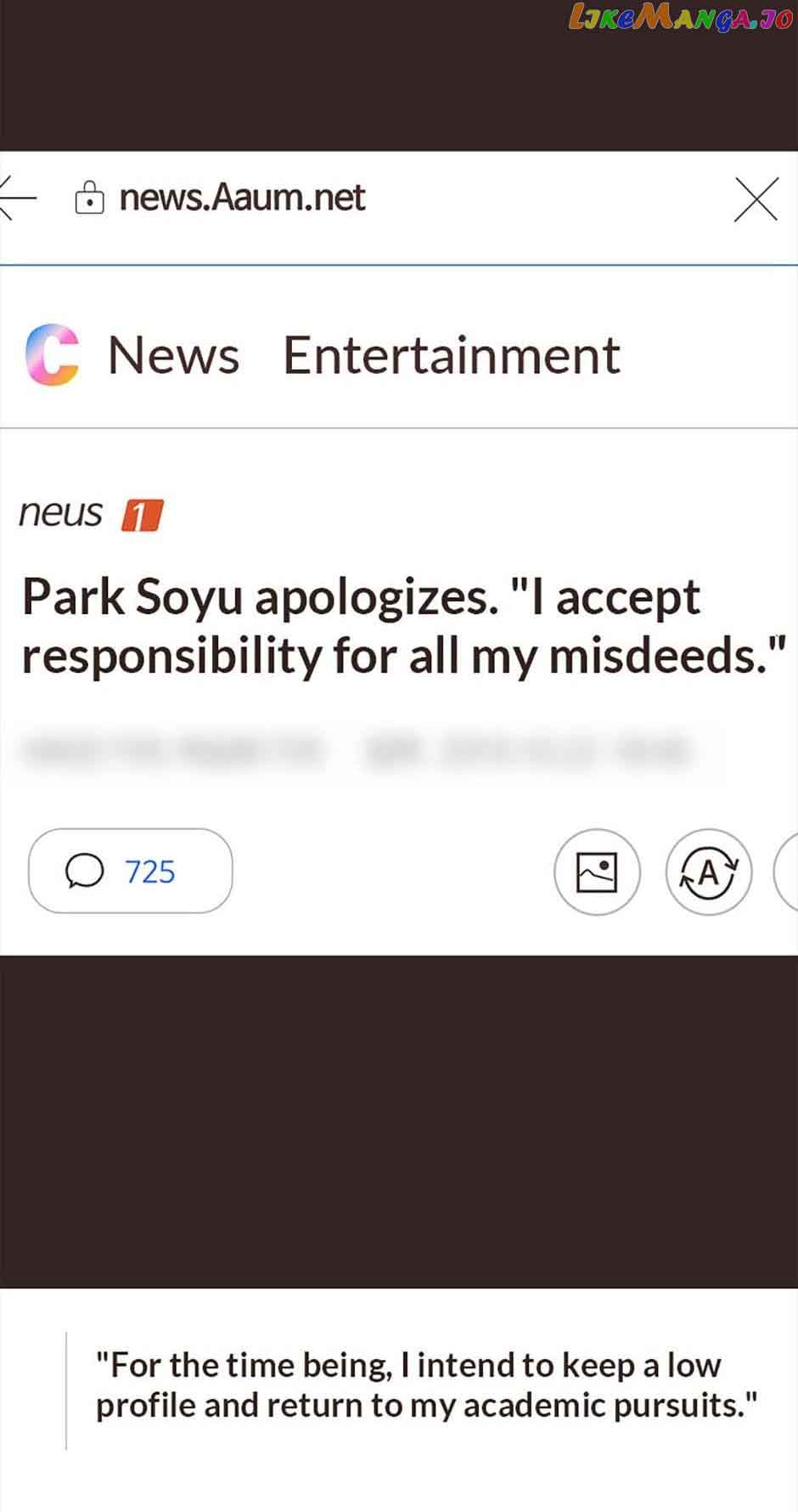This screenshot has height=1512, width=798.
Task: Click the blurred article date line
Action: pyautogui.click(x=357, y=751)
